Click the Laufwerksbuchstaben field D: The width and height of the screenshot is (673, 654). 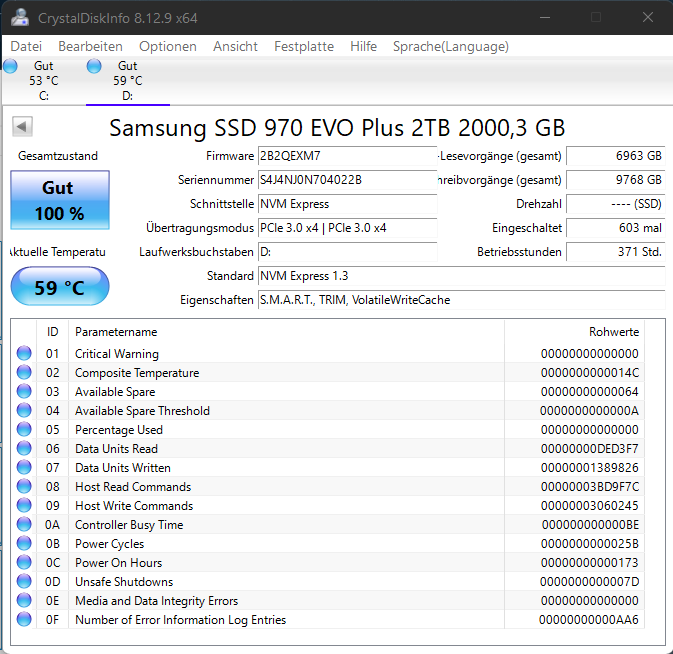tap(347, 252)
